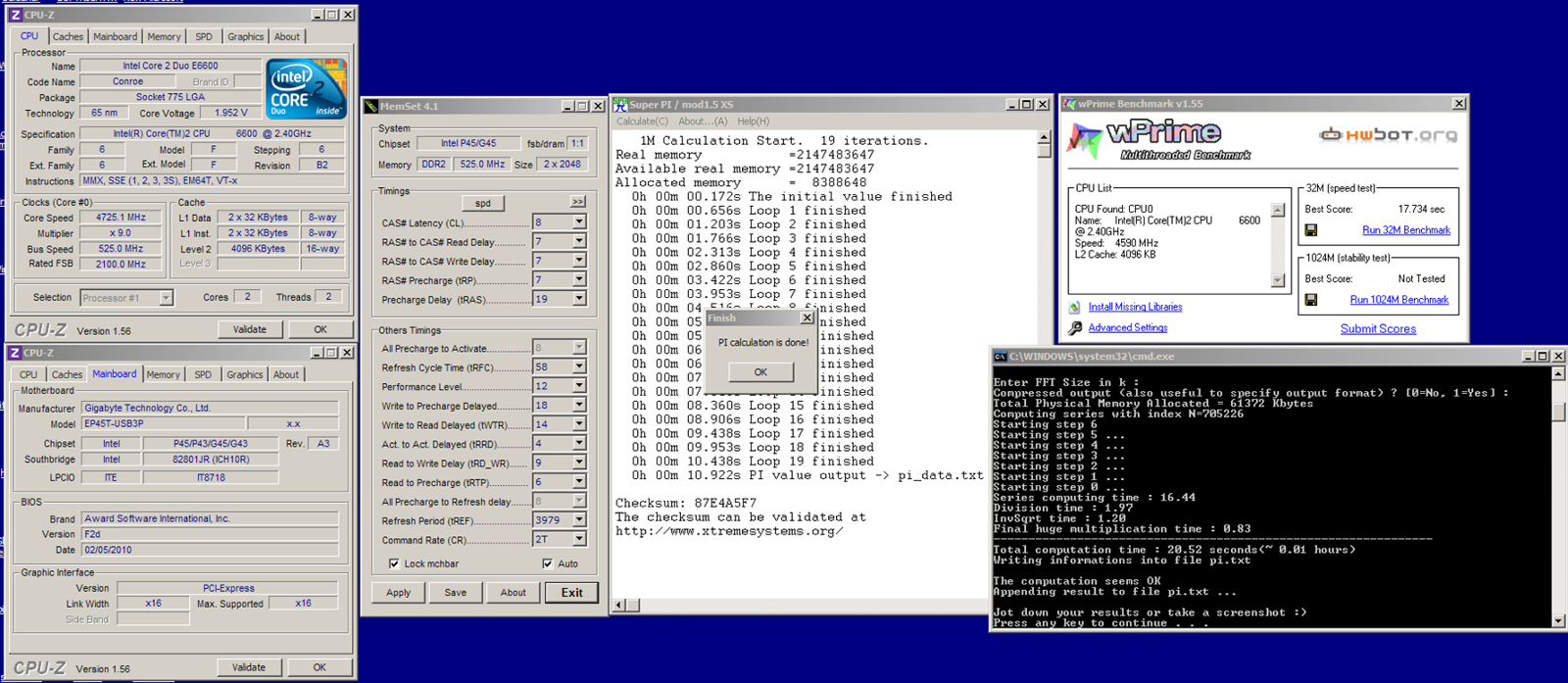
Task: Click Submit Scores link in wPrime
Action: [1378, 329]
